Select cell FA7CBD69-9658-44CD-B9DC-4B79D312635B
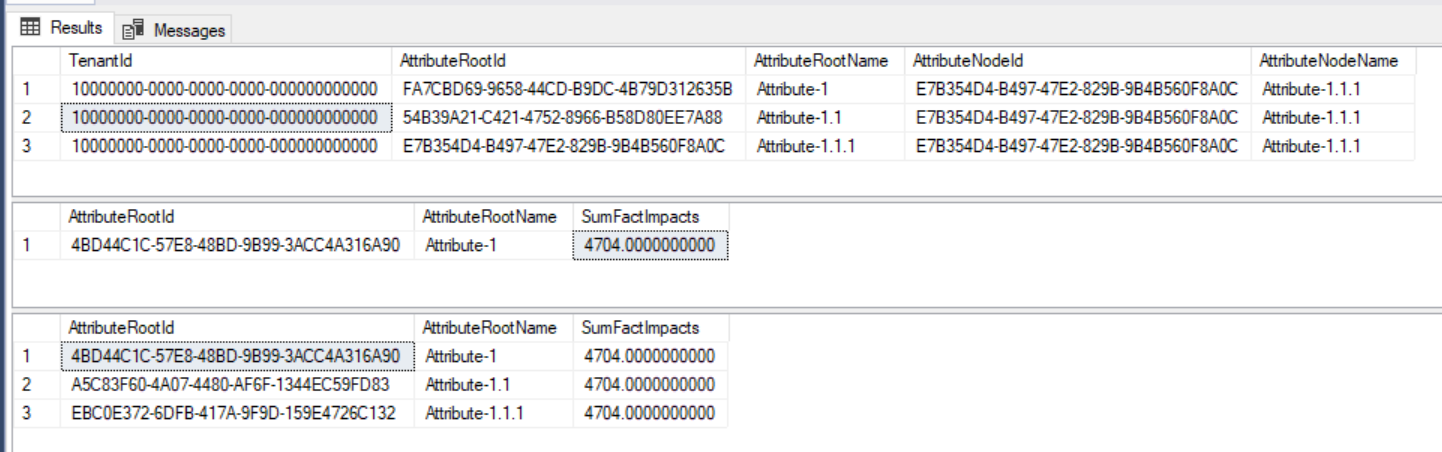 567,89
